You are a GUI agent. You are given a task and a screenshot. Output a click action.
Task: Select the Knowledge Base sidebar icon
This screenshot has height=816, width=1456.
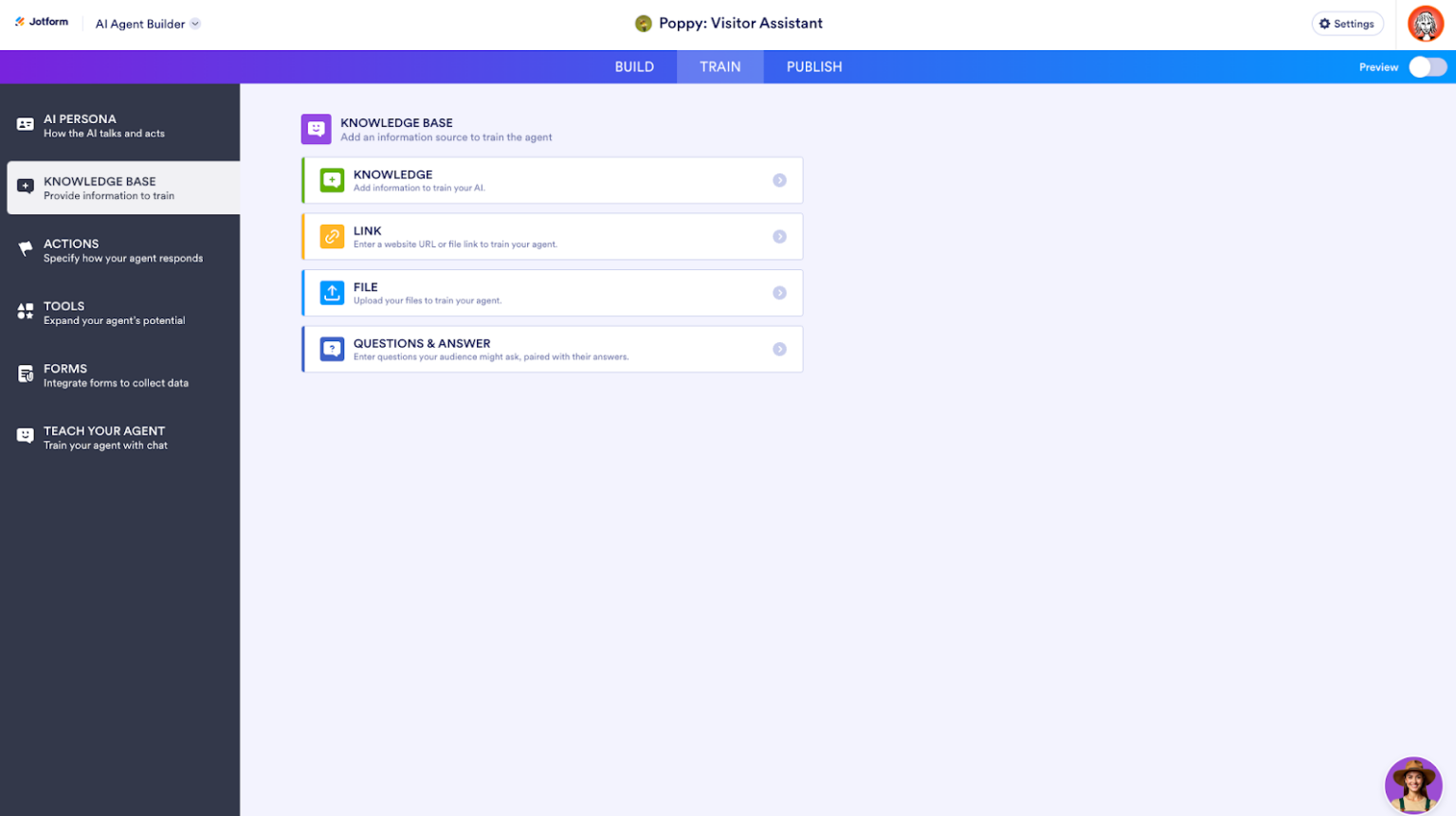(x=23, y=187)
